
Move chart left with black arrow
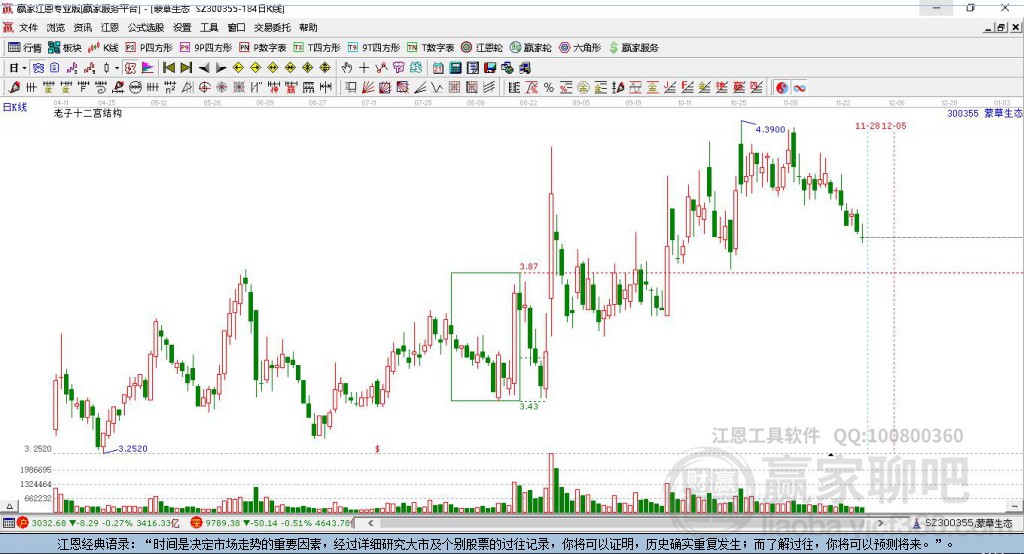pyautogui.click(x=204, y=68)
